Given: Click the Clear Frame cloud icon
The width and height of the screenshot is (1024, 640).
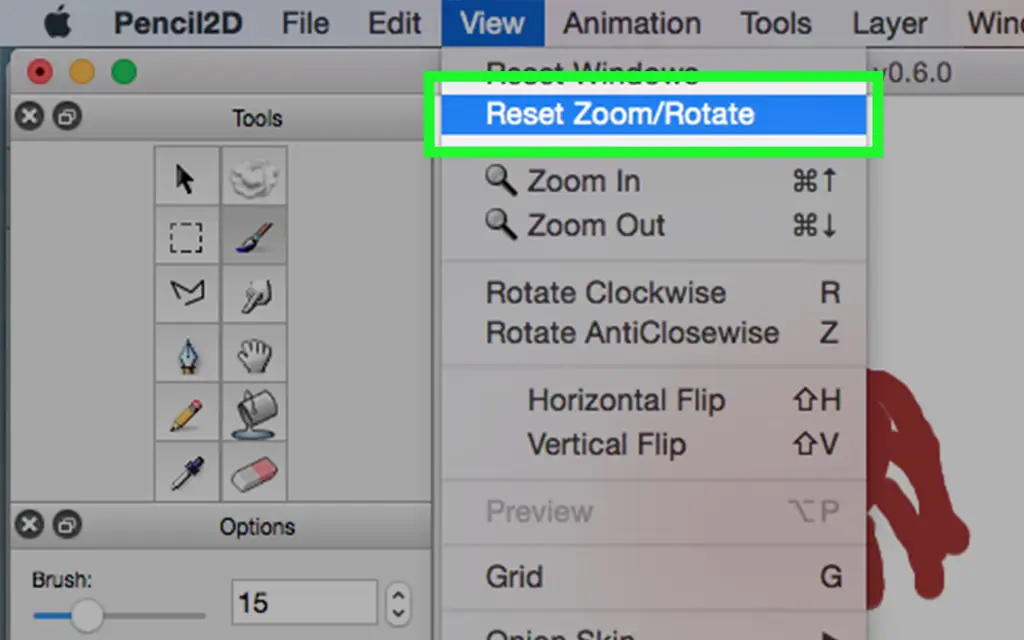Looking at the screenshot, I should pyautogui.click(x=254, y=176).
